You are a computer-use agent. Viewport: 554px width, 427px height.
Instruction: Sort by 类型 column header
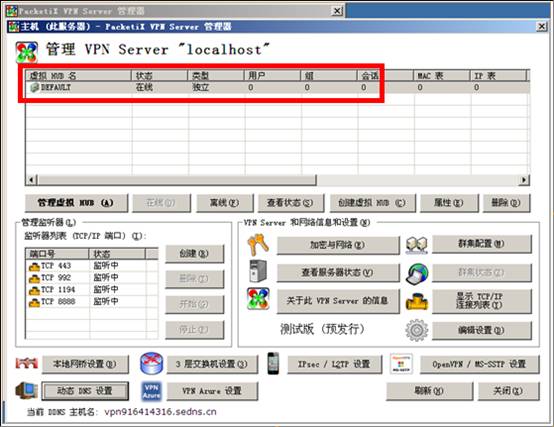point(216,76)
